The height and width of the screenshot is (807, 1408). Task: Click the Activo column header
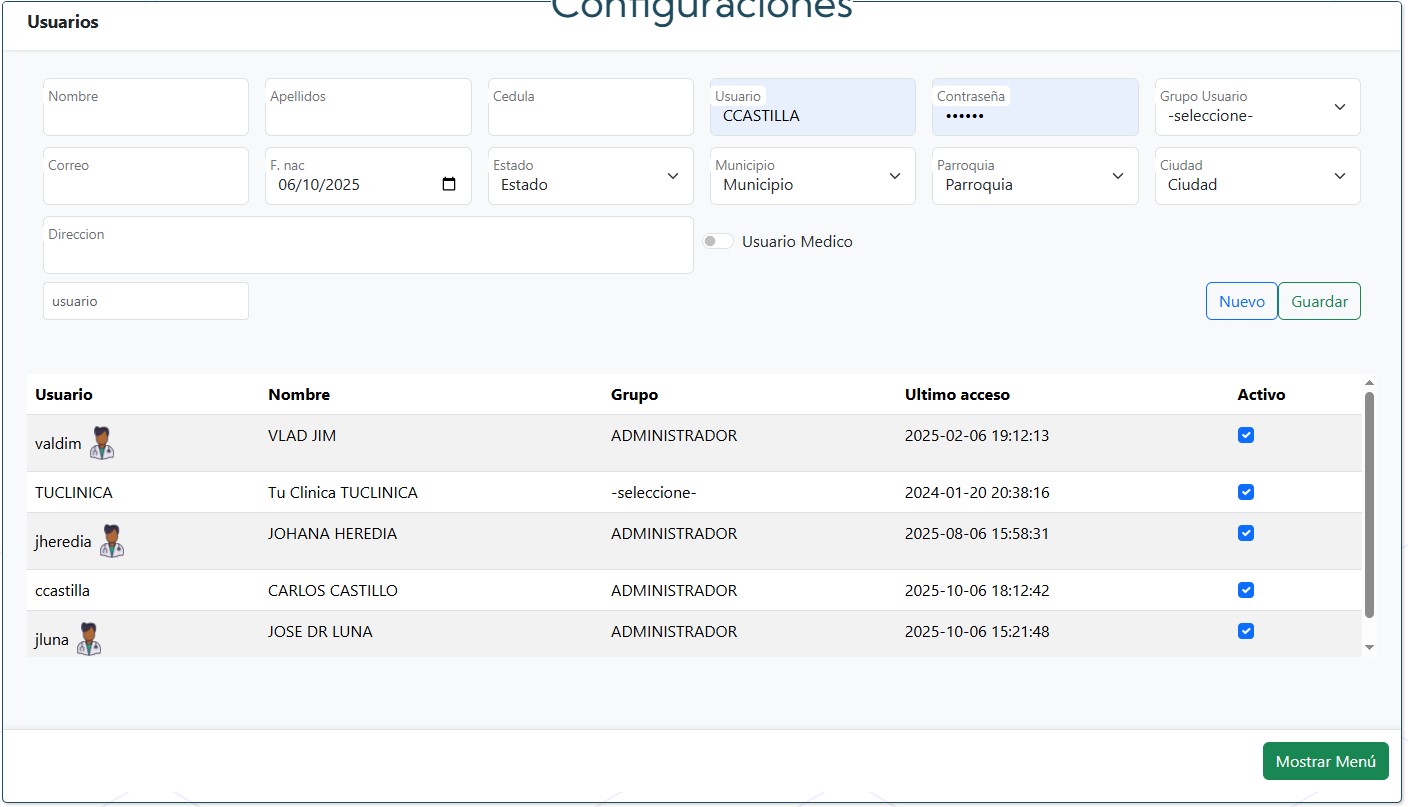[1261, 394]
